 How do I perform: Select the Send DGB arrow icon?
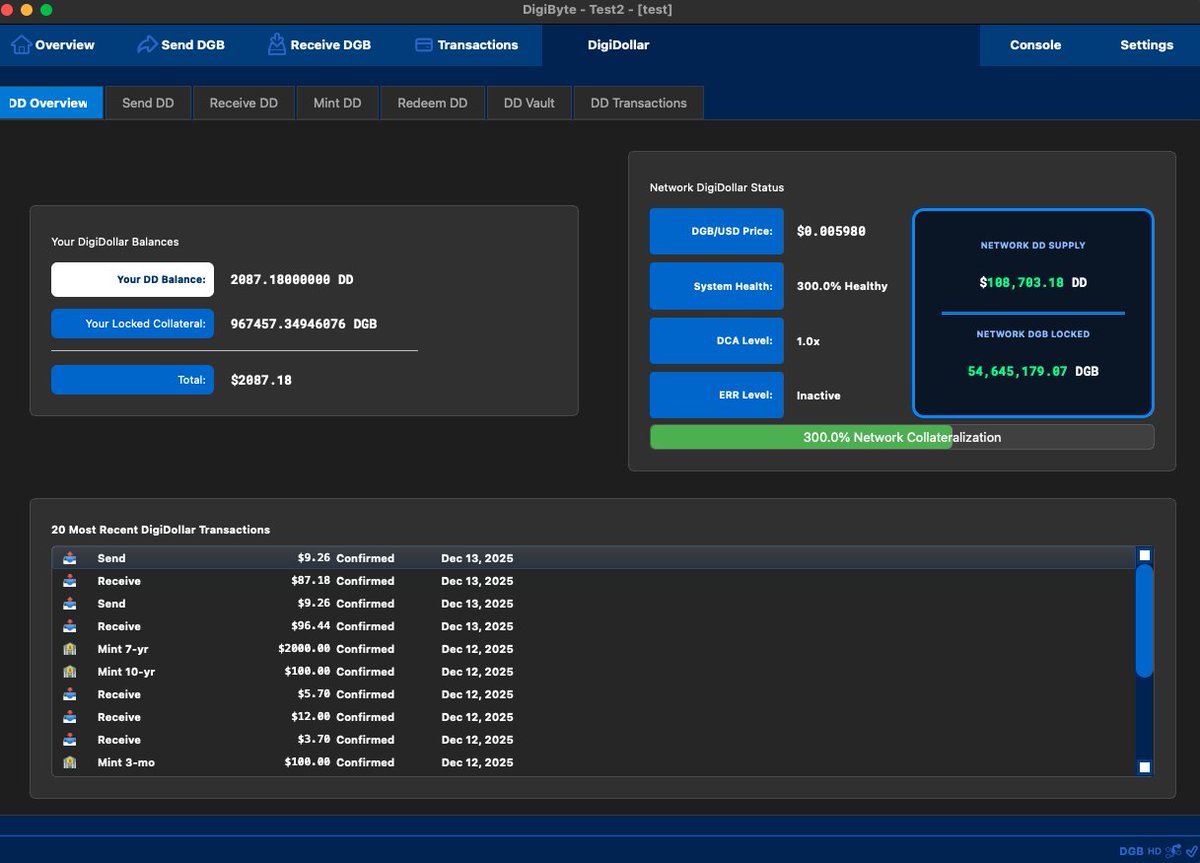coord(145,44)
